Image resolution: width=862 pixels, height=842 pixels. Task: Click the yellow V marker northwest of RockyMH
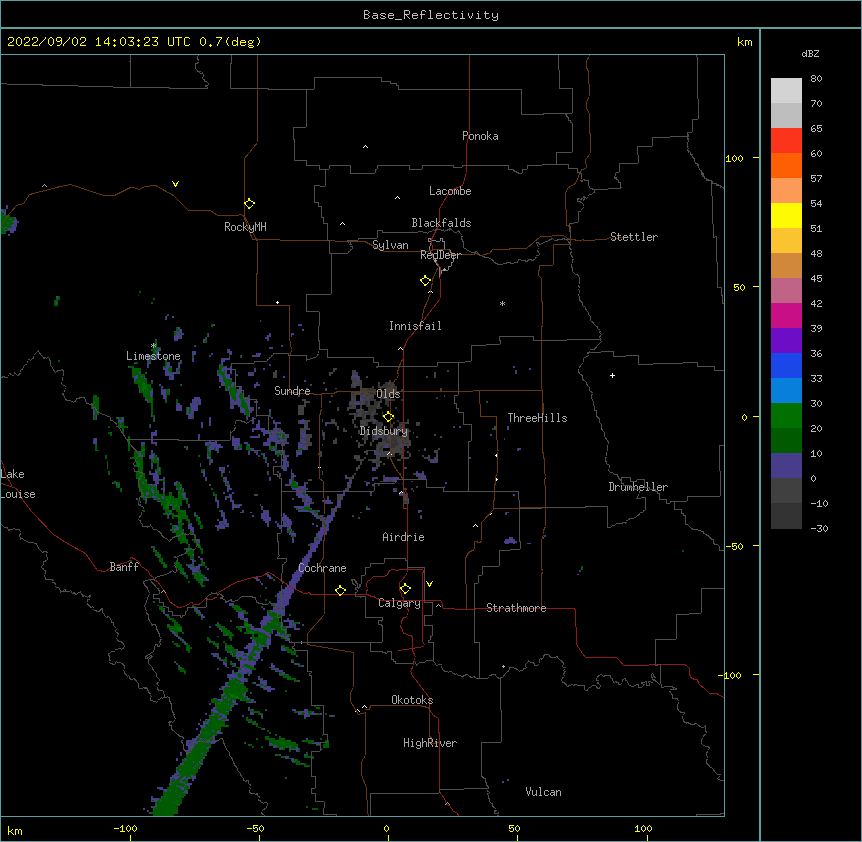[175, 184]
